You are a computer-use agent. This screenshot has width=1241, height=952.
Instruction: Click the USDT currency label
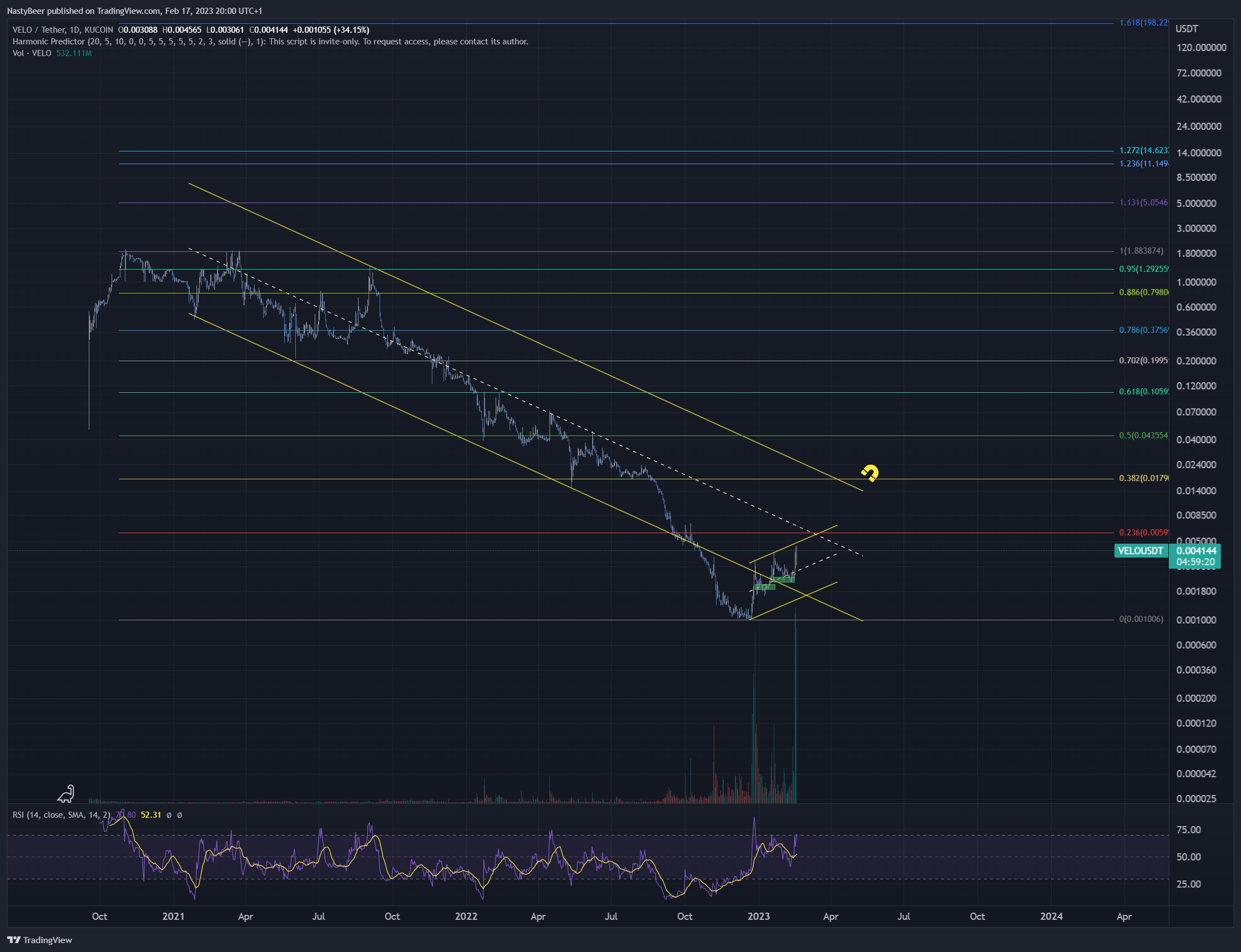[x=1187, y=29]
